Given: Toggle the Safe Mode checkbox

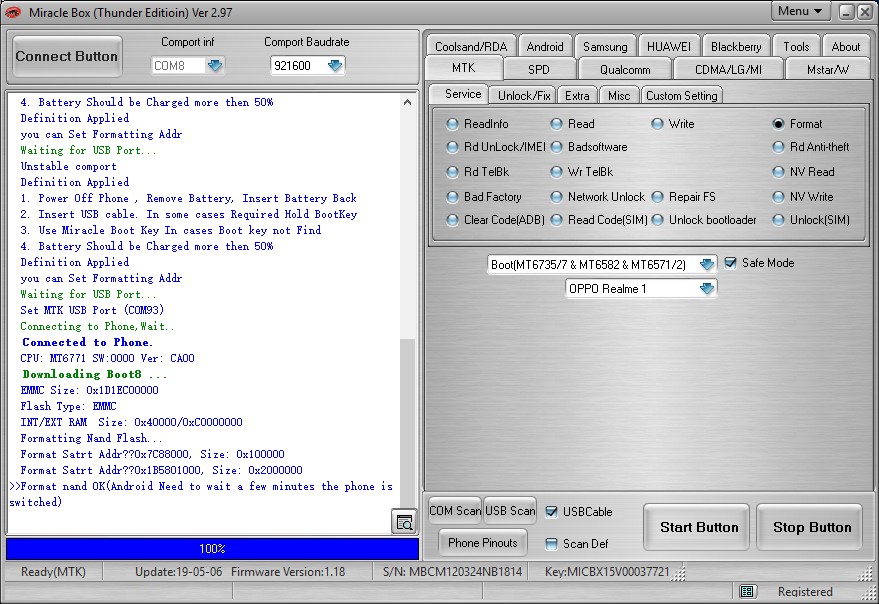Looking at the screenshot, I should click(x=730, y=263).
